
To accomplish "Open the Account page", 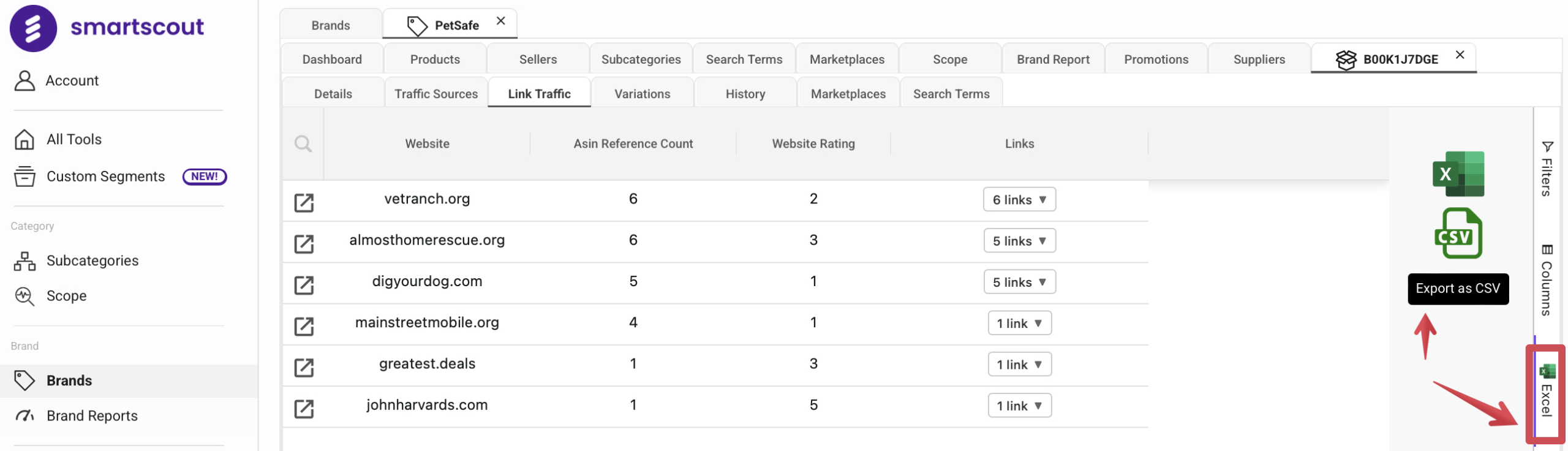I will [x=56, y=80].
